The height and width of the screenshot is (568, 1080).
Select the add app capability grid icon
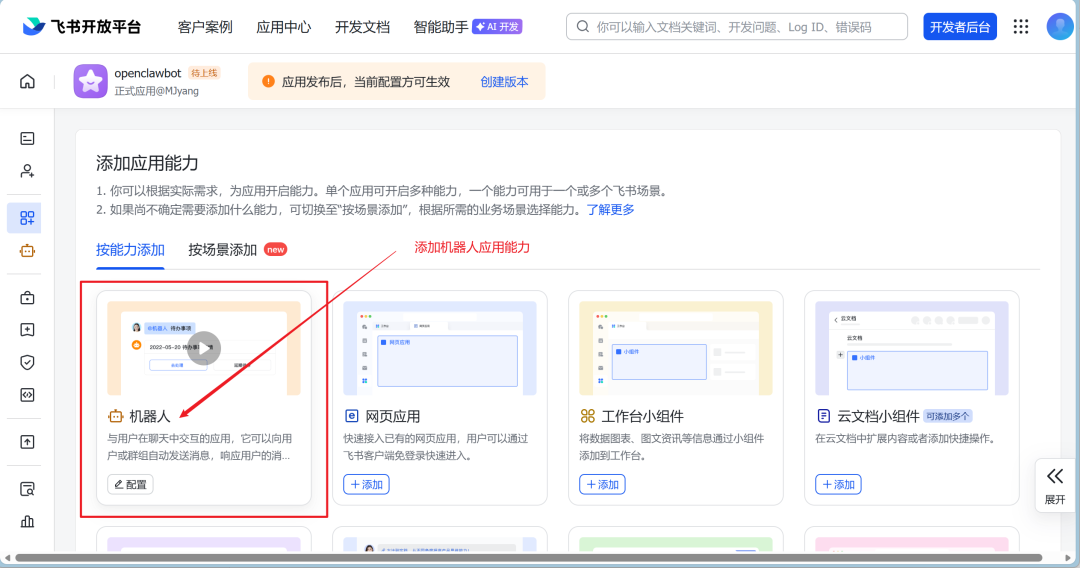coord(27,218)
